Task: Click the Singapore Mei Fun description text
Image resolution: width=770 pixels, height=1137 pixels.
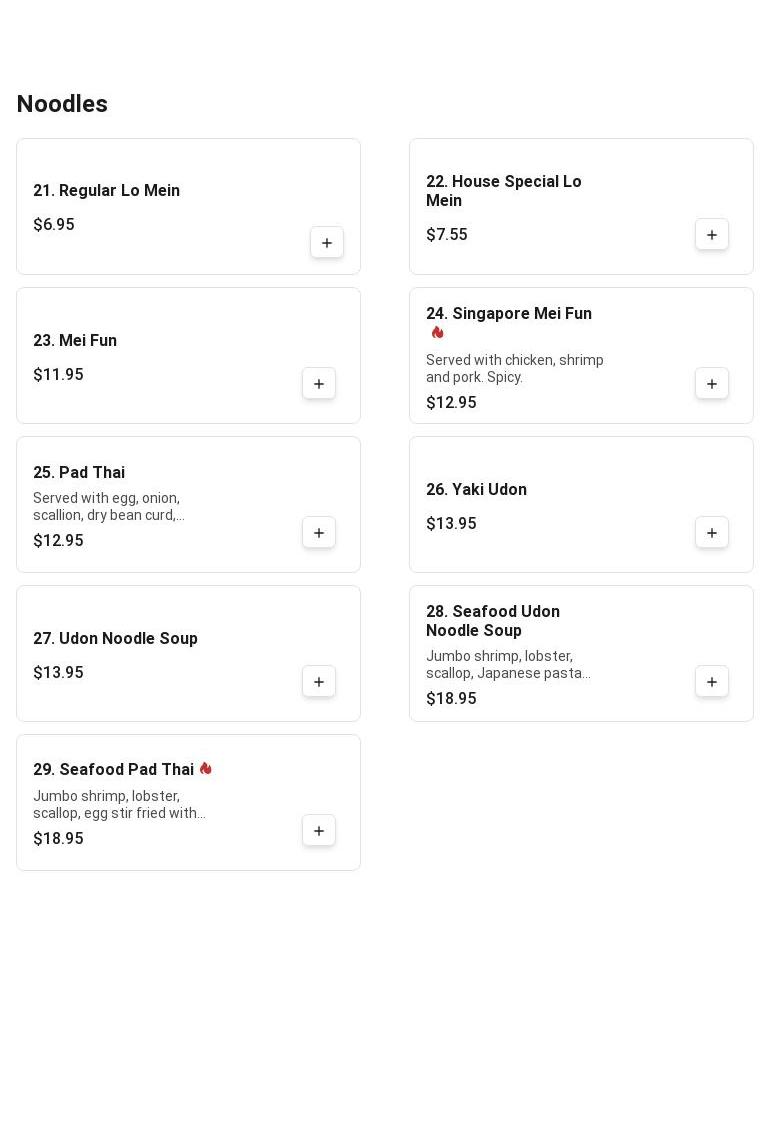Action: [x=514, y=369]
